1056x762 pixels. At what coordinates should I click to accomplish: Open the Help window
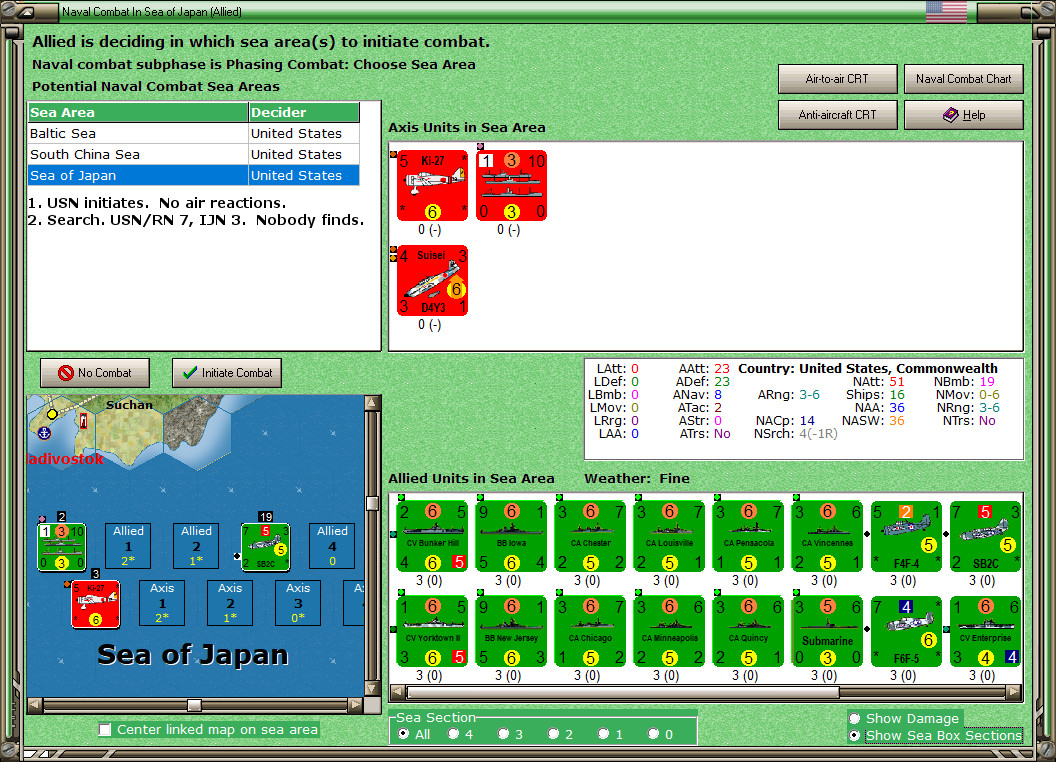[x=964, y=115]
